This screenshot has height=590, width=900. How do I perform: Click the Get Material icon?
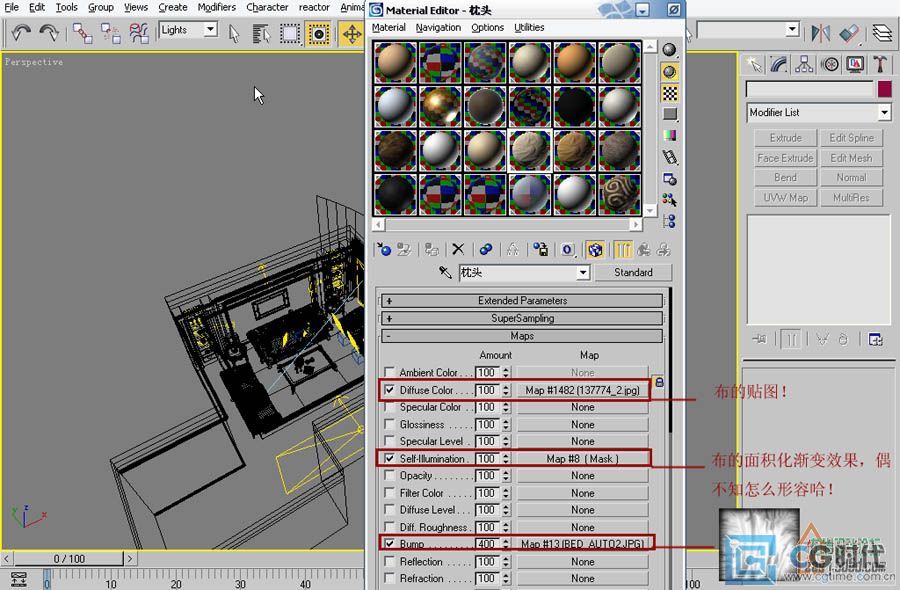[383, 249]
